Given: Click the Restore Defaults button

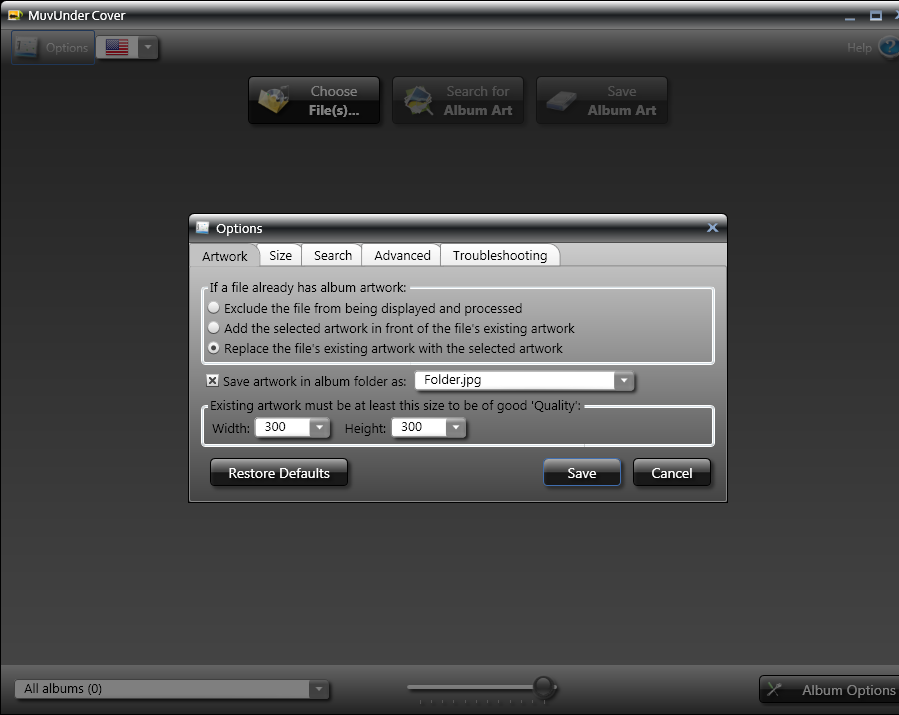Looking at the screenshot, I should (279, 473).
